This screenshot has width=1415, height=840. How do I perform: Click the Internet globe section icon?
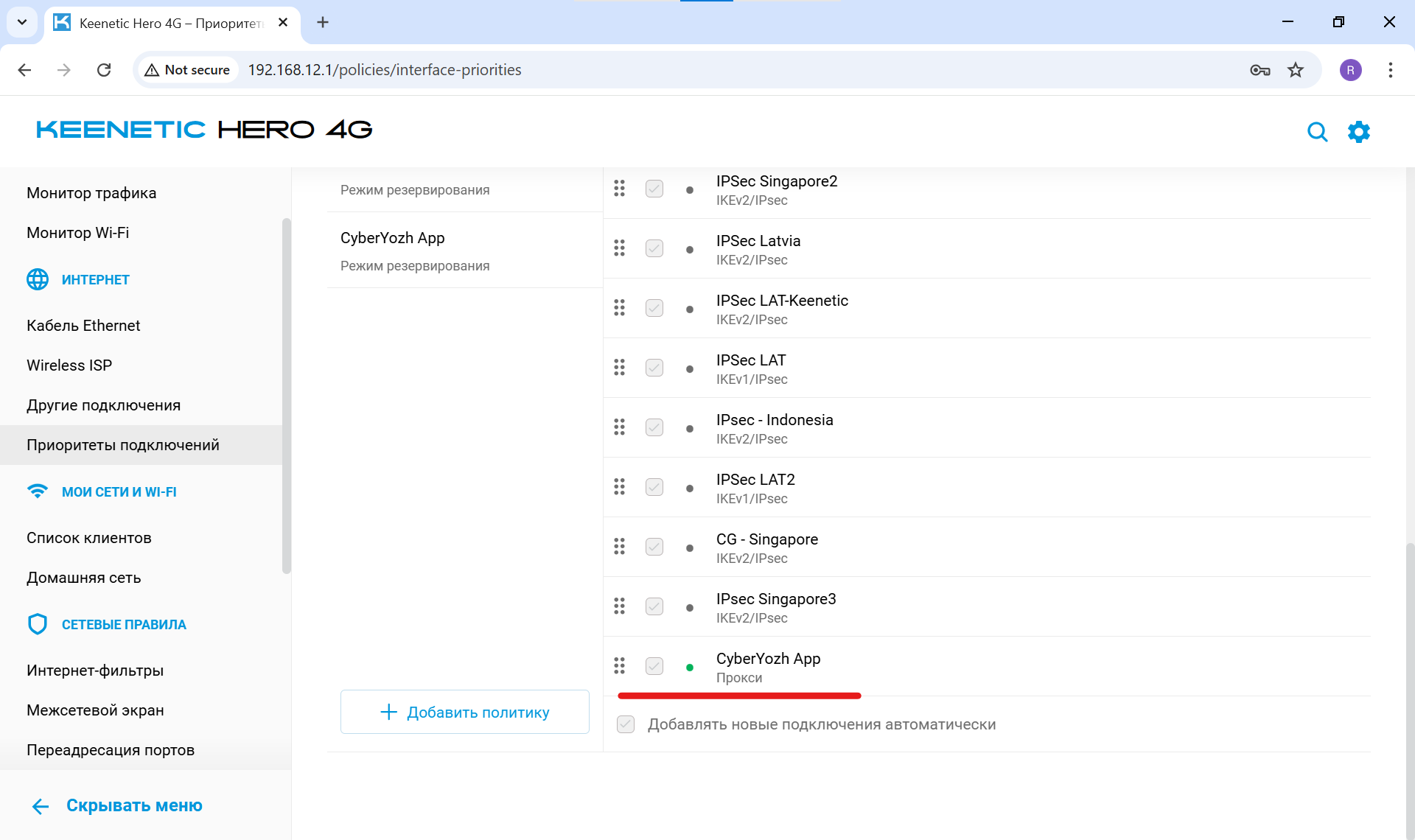pyautogui.click(x=38, y=279)
